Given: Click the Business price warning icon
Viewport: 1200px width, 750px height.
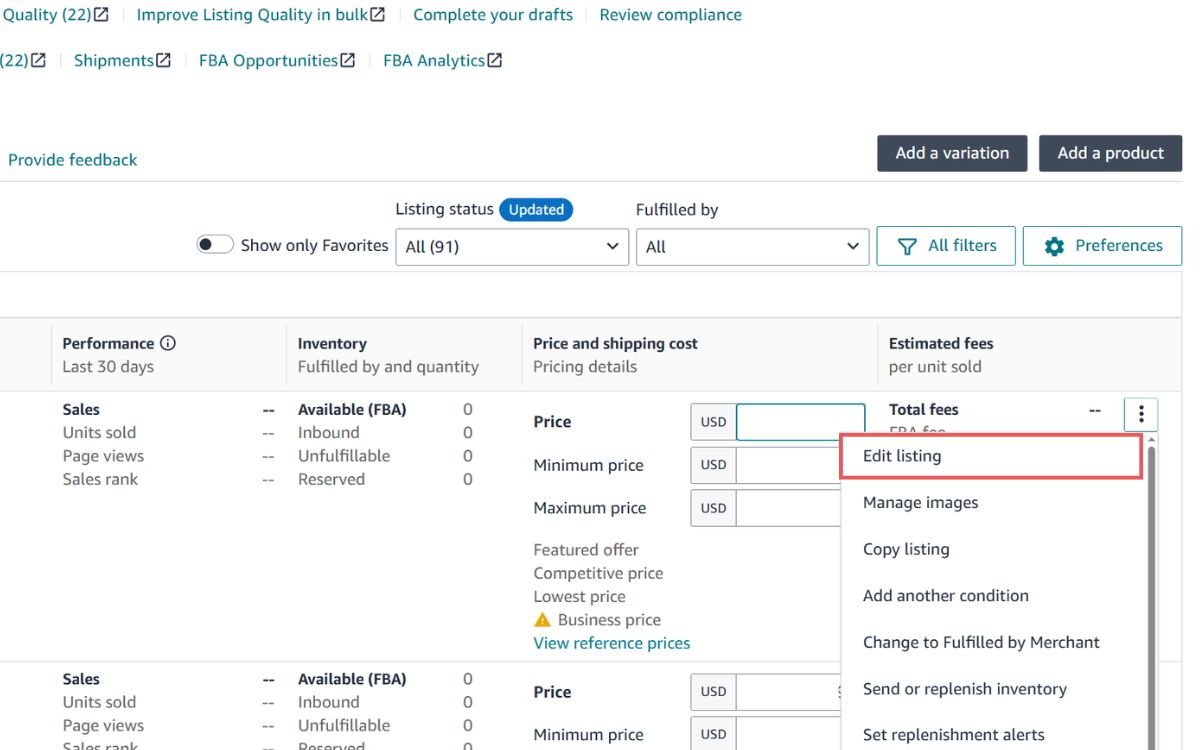Looking at the screenshot, I should (543, 620).
